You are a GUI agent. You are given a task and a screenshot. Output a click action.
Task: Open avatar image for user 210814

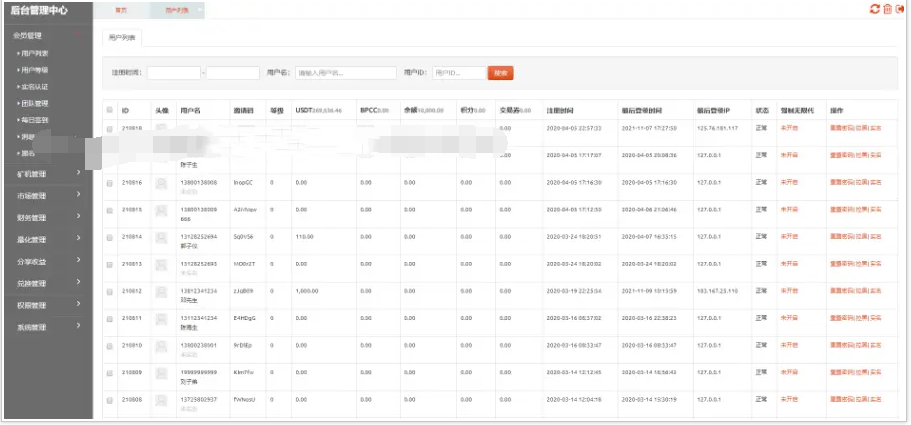pos(161,237)
